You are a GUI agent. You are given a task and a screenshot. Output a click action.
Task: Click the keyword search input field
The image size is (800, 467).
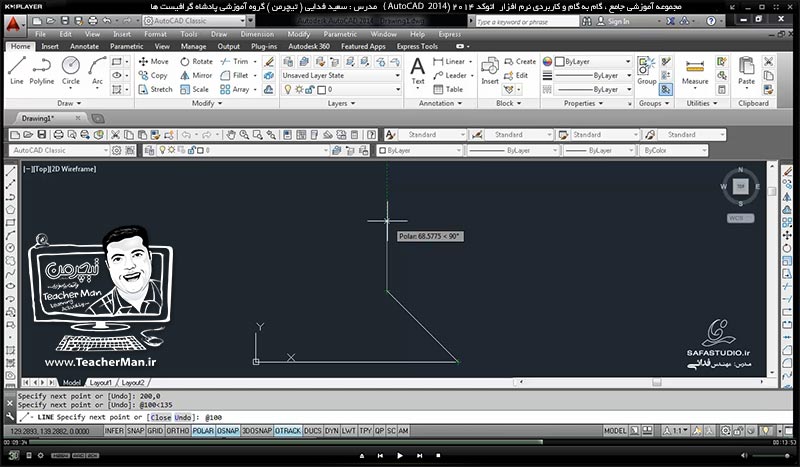pos(526,22)
